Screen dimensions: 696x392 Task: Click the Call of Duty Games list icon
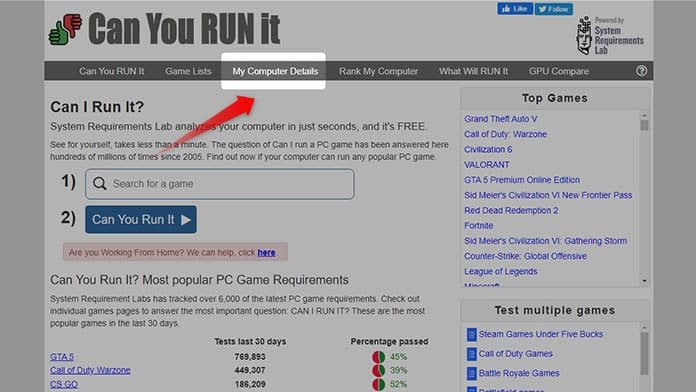tap(471, 354)
